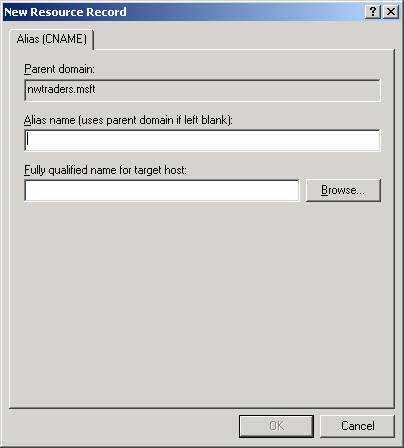Image resolution: width=404 pixels, height=448 pixels.
Task: Click empty area of the CNAME panel
Action: pyautogui.click(x=202, y=300)
